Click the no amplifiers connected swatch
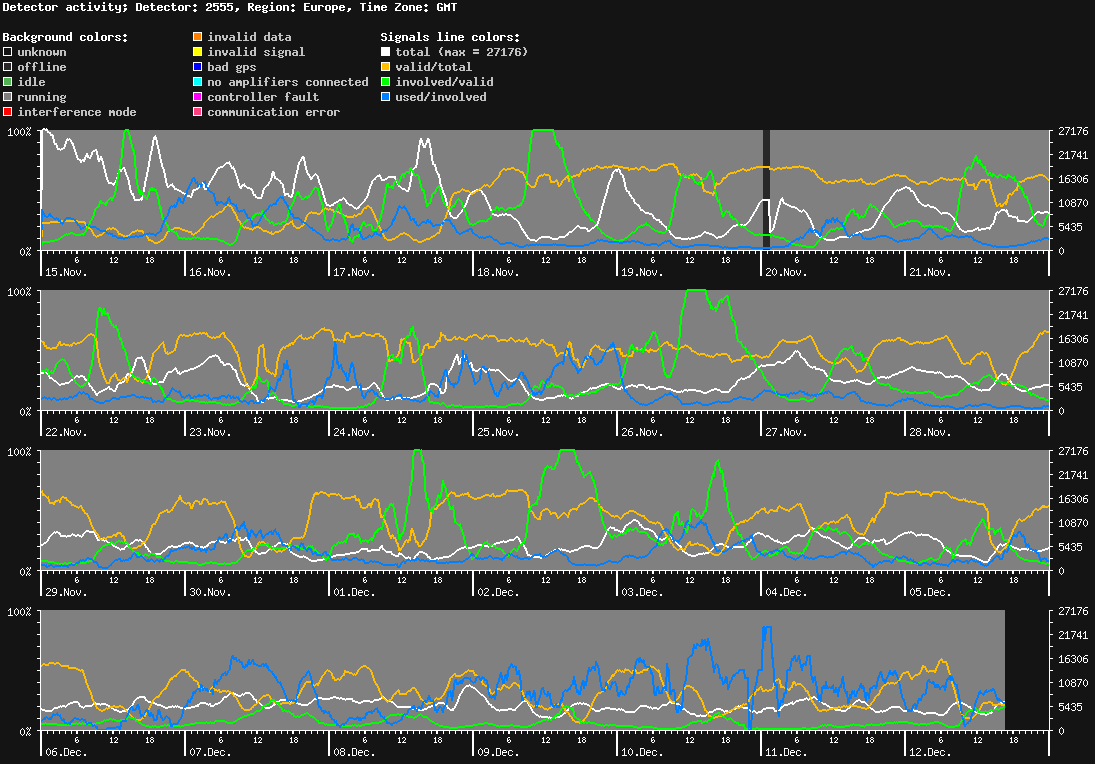The width and height of the screenshot is (1095, 764). (x=197, y=82)
